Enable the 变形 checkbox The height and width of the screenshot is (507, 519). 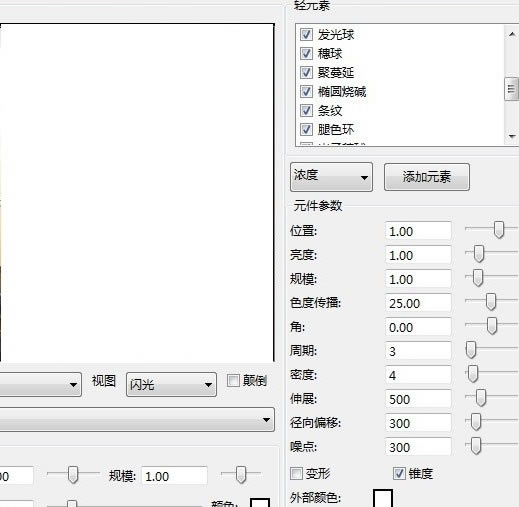coord(296,473)
